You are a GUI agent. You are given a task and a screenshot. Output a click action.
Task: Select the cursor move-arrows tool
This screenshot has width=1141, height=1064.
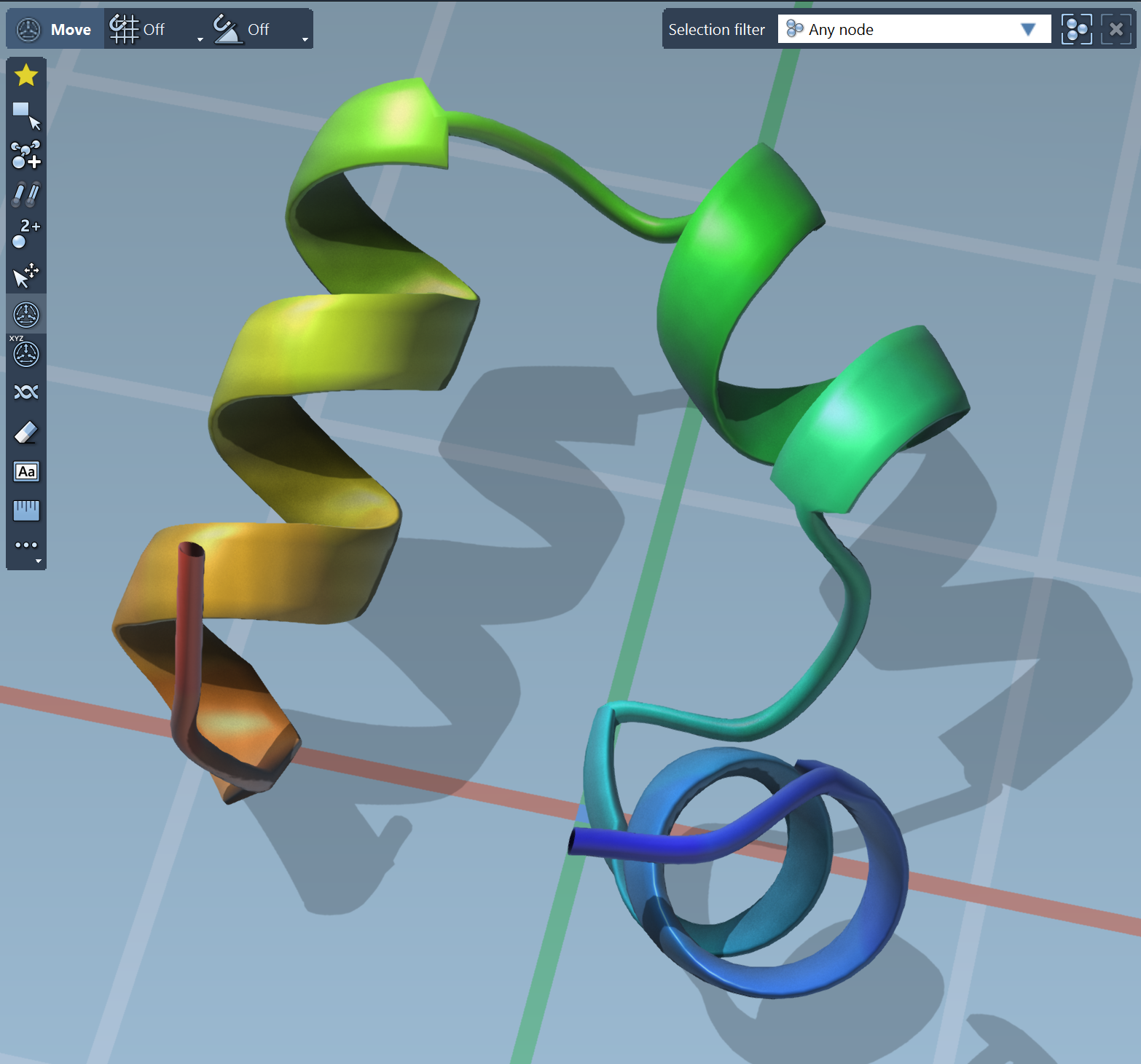(26, 275)
